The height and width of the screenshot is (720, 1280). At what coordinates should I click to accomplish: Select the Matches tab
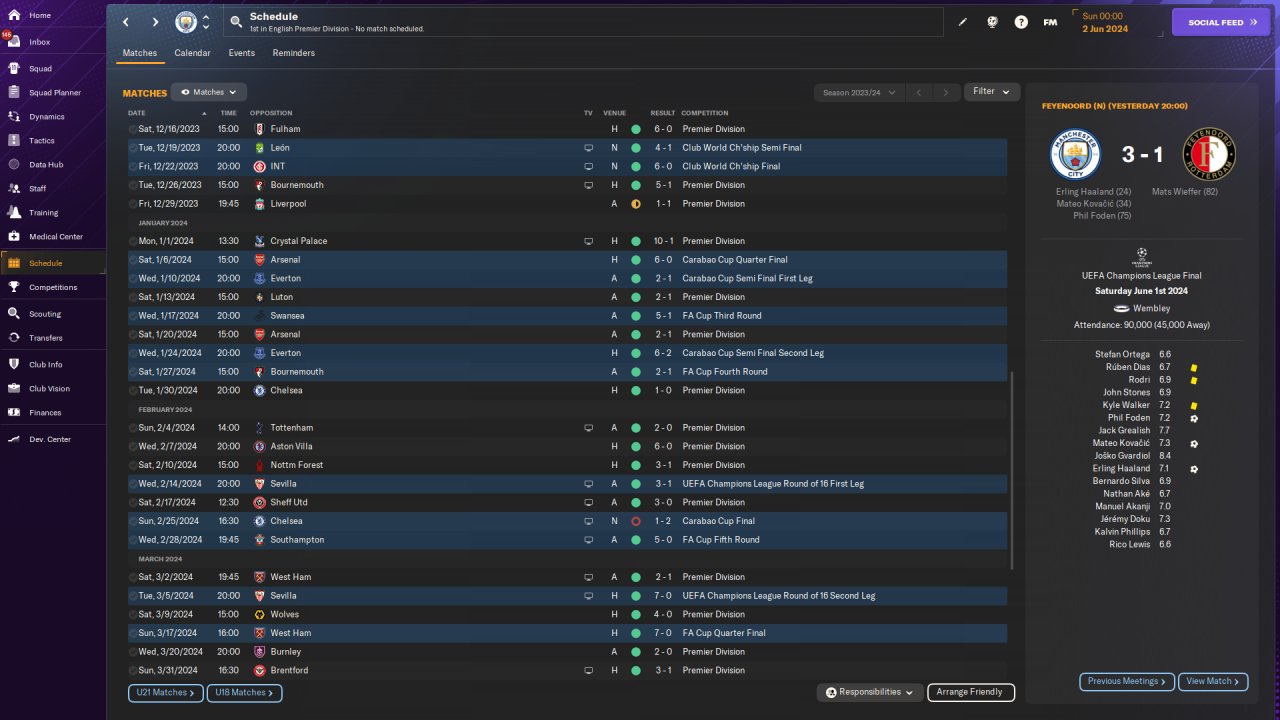(x=140, y=53)
